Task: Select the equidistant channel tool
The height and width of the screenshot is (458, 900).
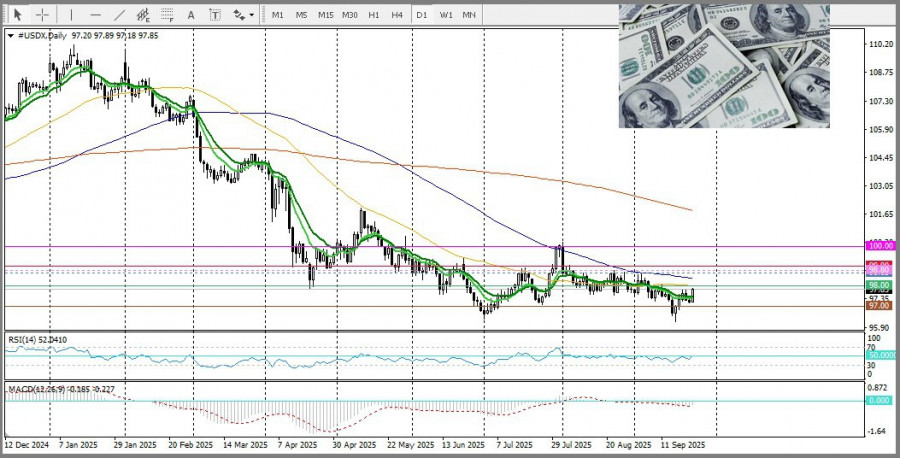Action: (144, 15)
